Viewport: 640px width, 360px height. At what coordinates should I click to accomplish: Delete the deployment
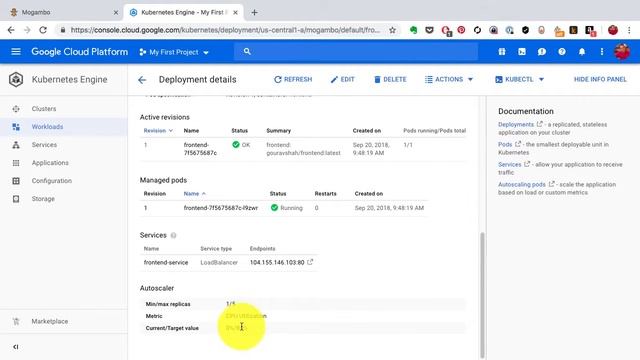coord(390,80)
